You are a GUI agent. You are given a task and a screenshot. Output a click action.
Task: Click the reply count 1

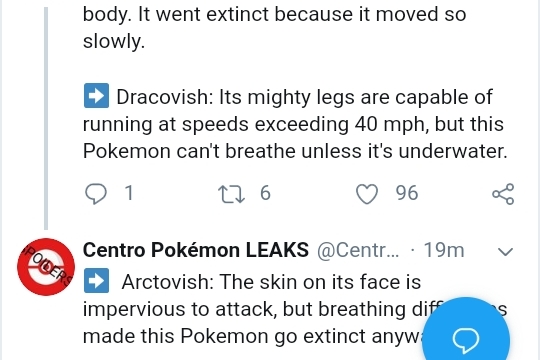point(129,193)
